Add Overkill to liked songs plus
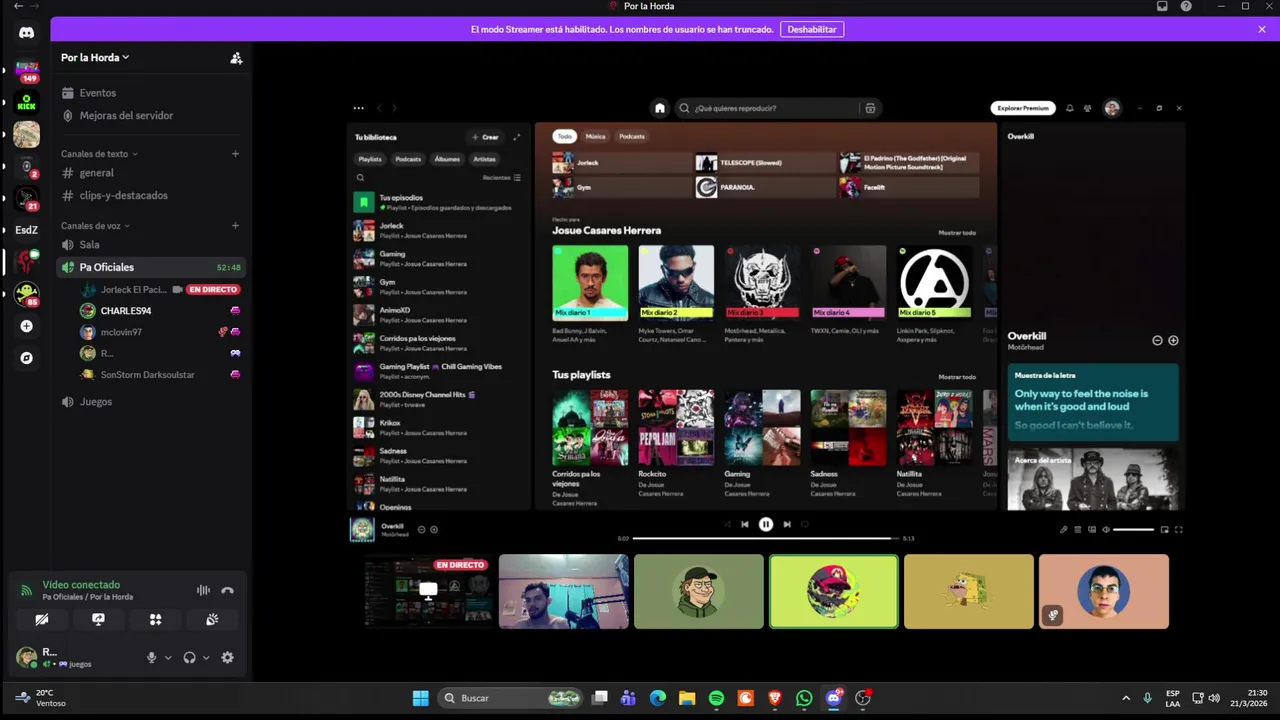This screenshot has width=1280, height=720. (1173, 340)
